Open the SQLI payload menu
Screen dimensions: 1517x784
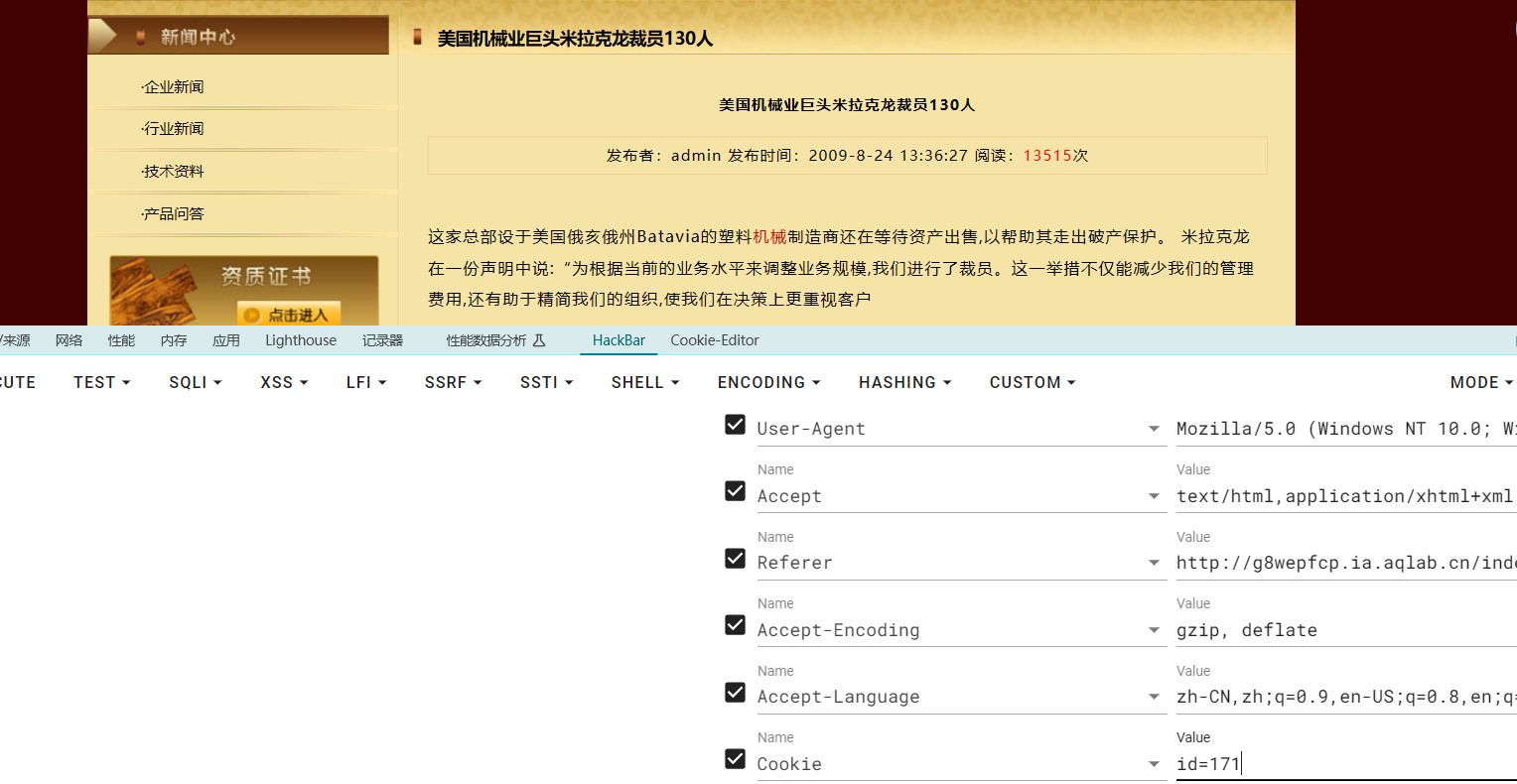point(195,382)
